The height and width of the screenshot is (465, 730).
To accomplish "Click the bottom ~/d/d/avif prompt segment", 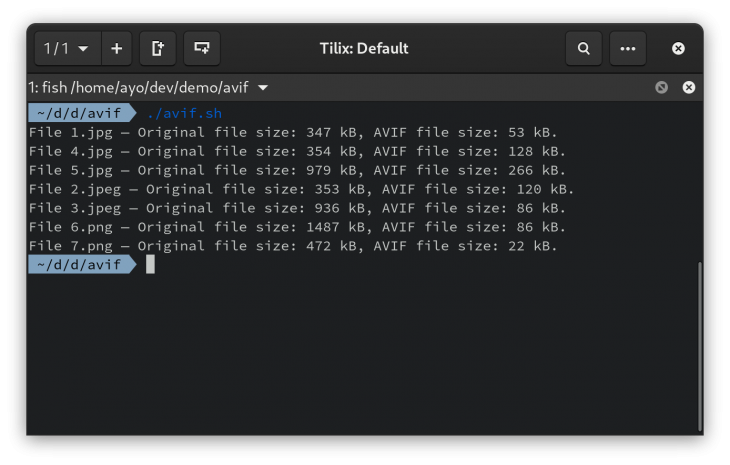I will [78, 264].
